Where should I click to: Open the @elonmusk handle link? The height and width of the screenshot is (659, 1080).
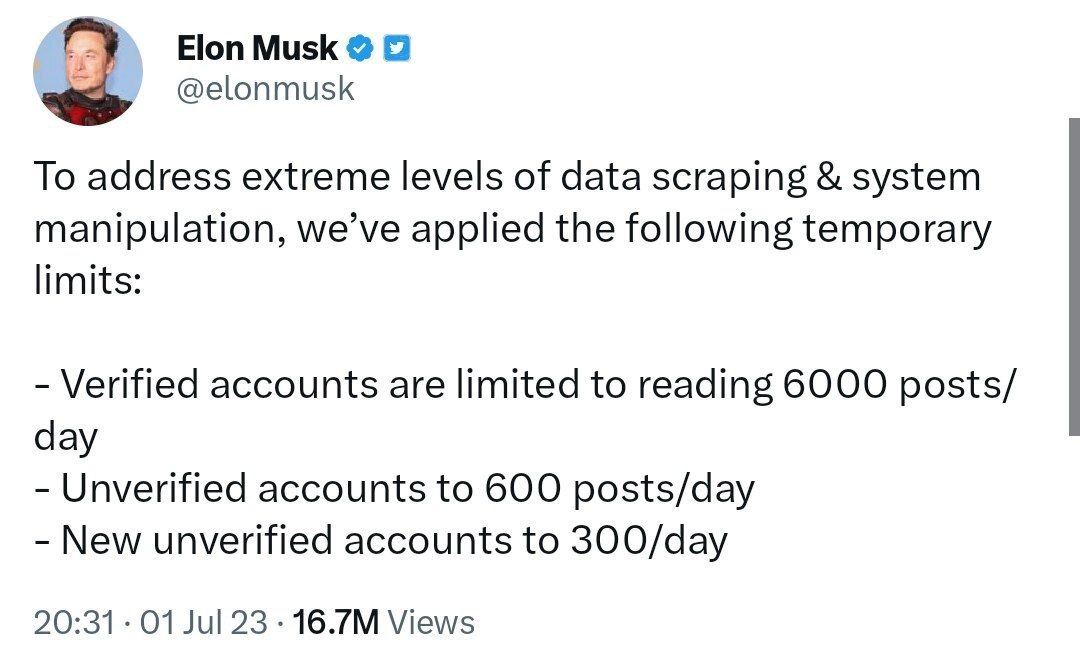pyautogui.click(x=265, y=89)
